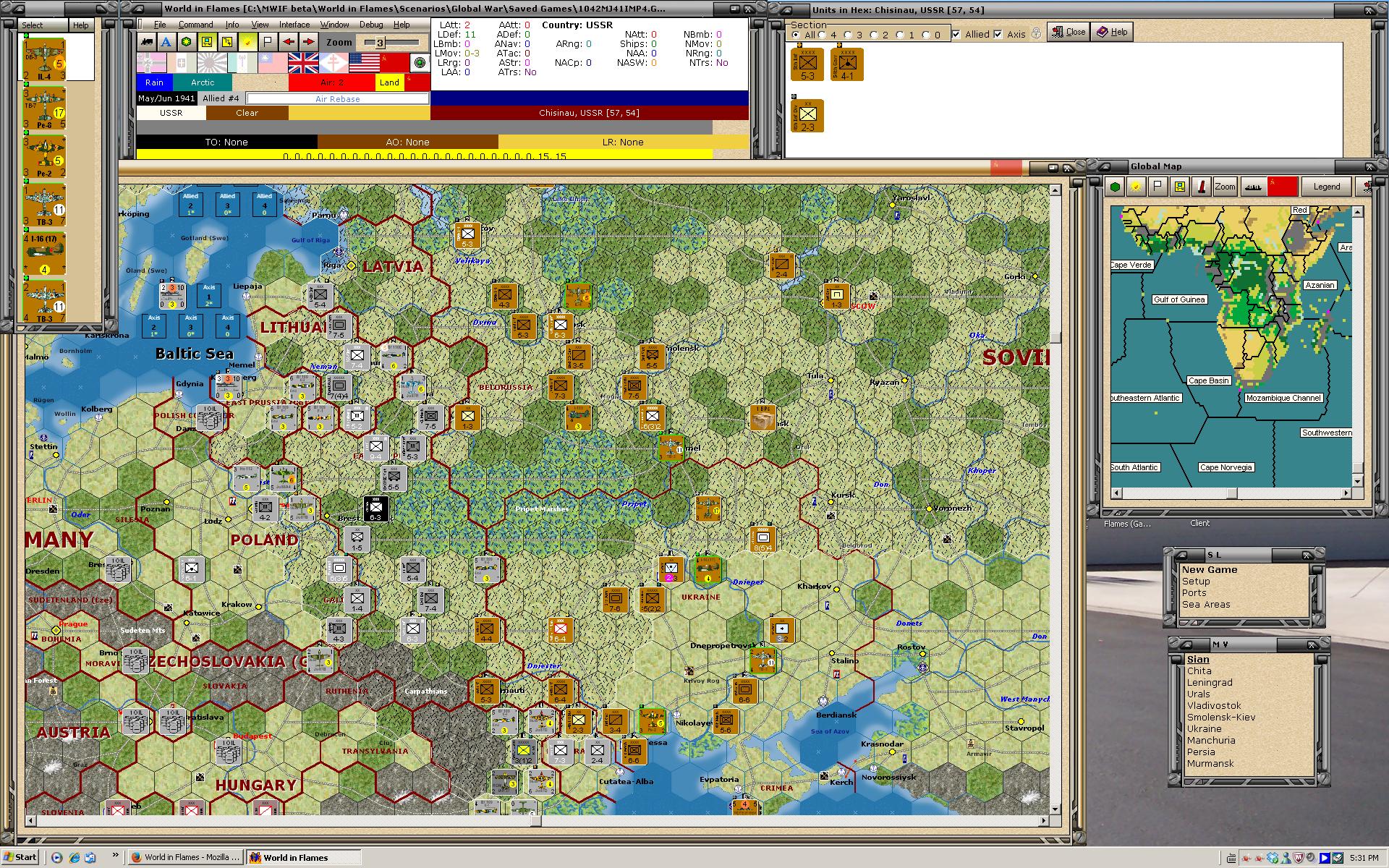Click red factory icon in Global Map toolbar
This screenshot has width=1389, height=868.
point(1202,187)
